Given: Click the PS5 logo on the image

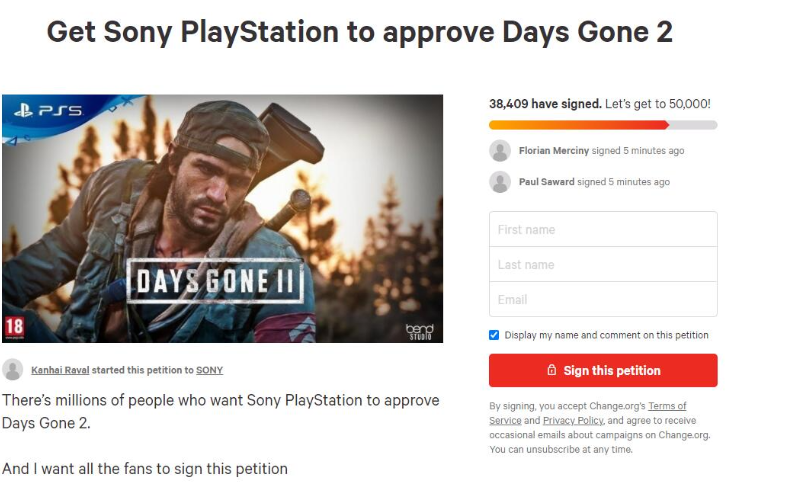Looking at the screenshot, I should (x=47, y=111).
